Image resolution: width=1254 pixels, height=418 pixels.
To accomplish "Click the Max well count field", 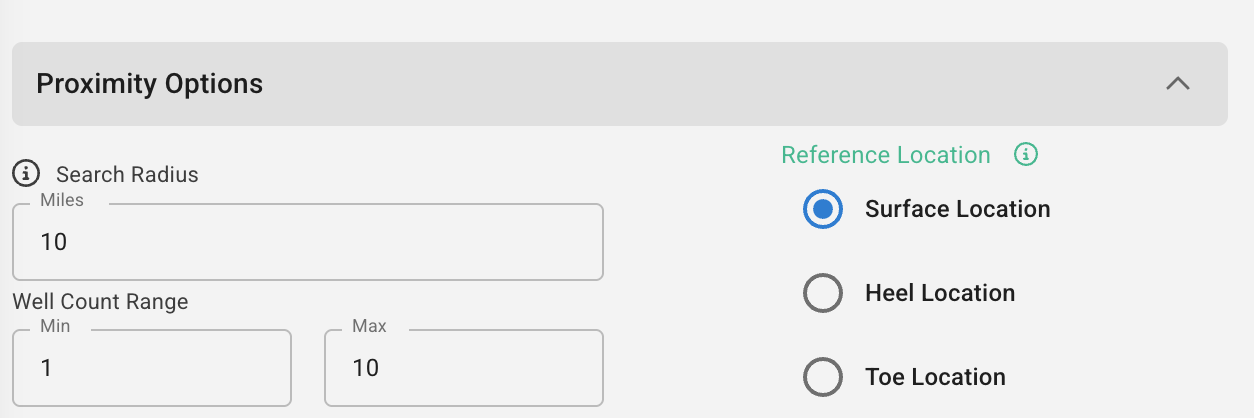I will (x=464, y=368).
